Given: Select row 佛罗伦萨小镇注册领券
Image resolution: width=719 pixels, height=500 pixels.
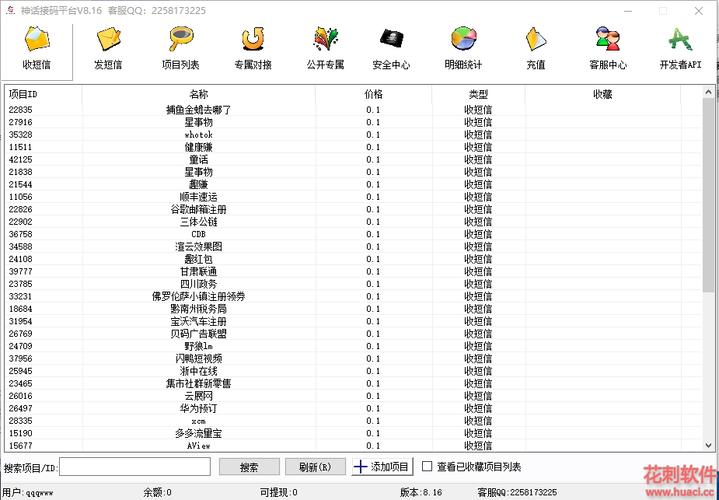Looking at the screenshot, I should click(x=353, y=296).
